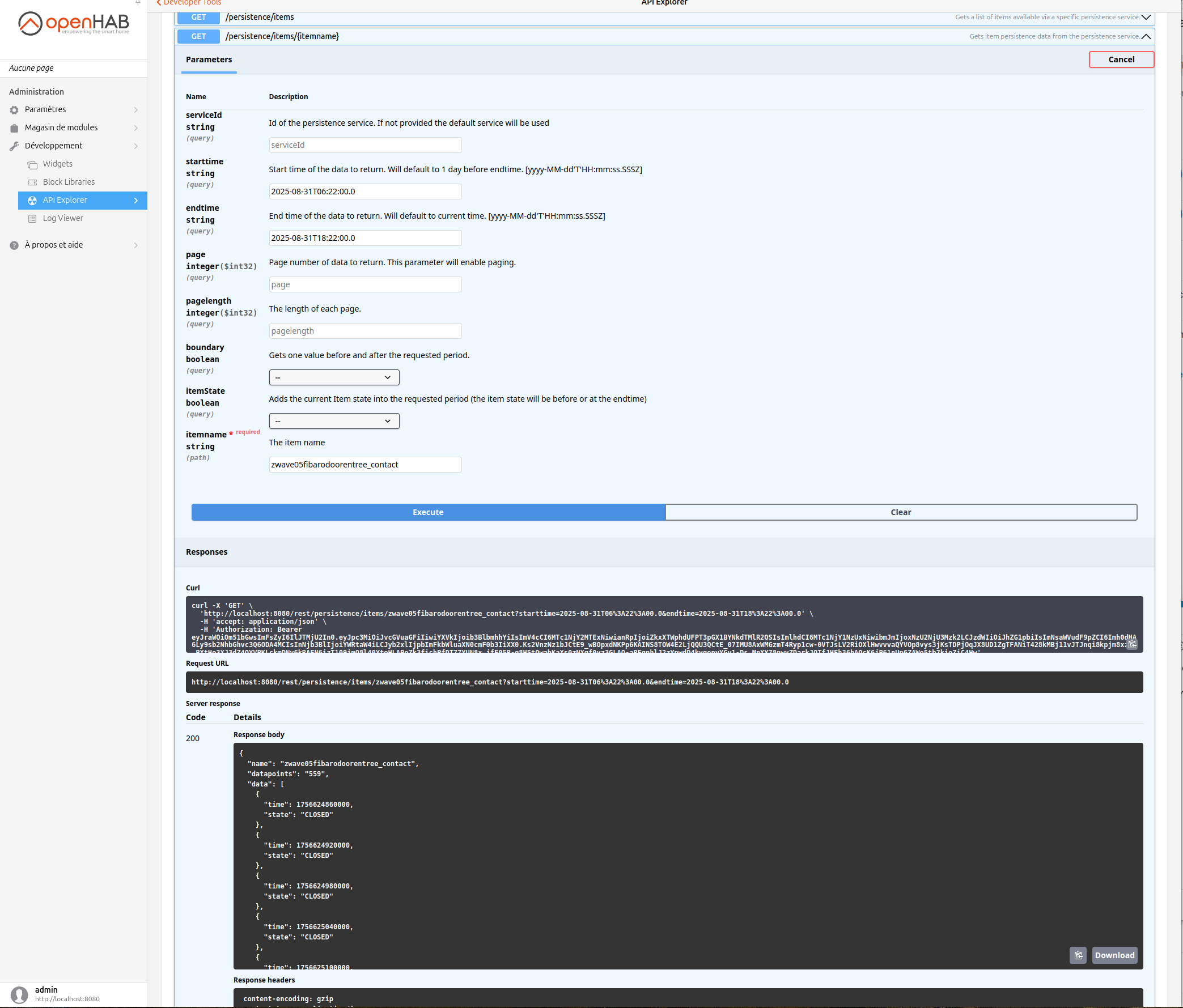
Task: Click the openHAB logo
Action: coord(74,23)
